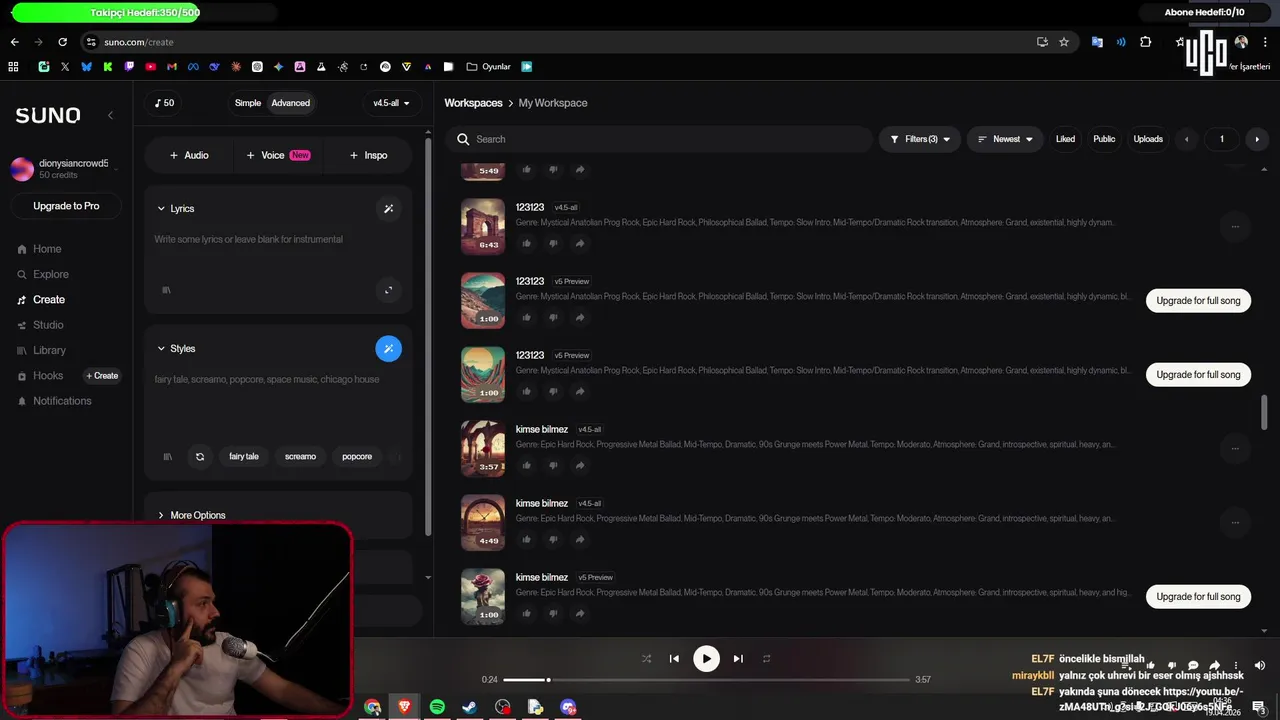Collapse the Styles section
Viewport: 1280px width, 720px height.
[176, 349]
